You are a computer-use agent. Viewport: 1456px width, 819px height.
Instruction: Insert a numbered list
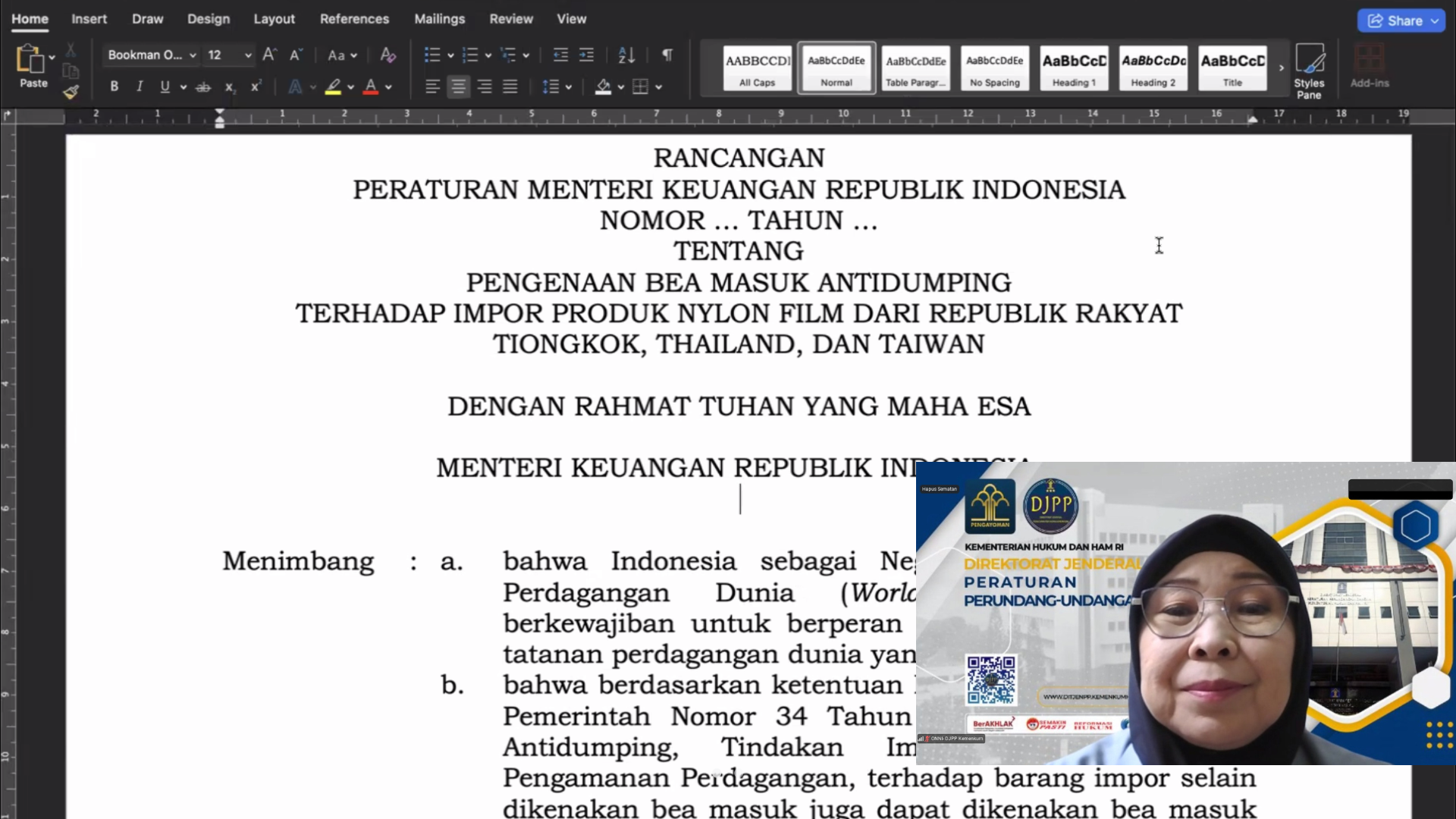pyautogui.click(x=470, y=55)
